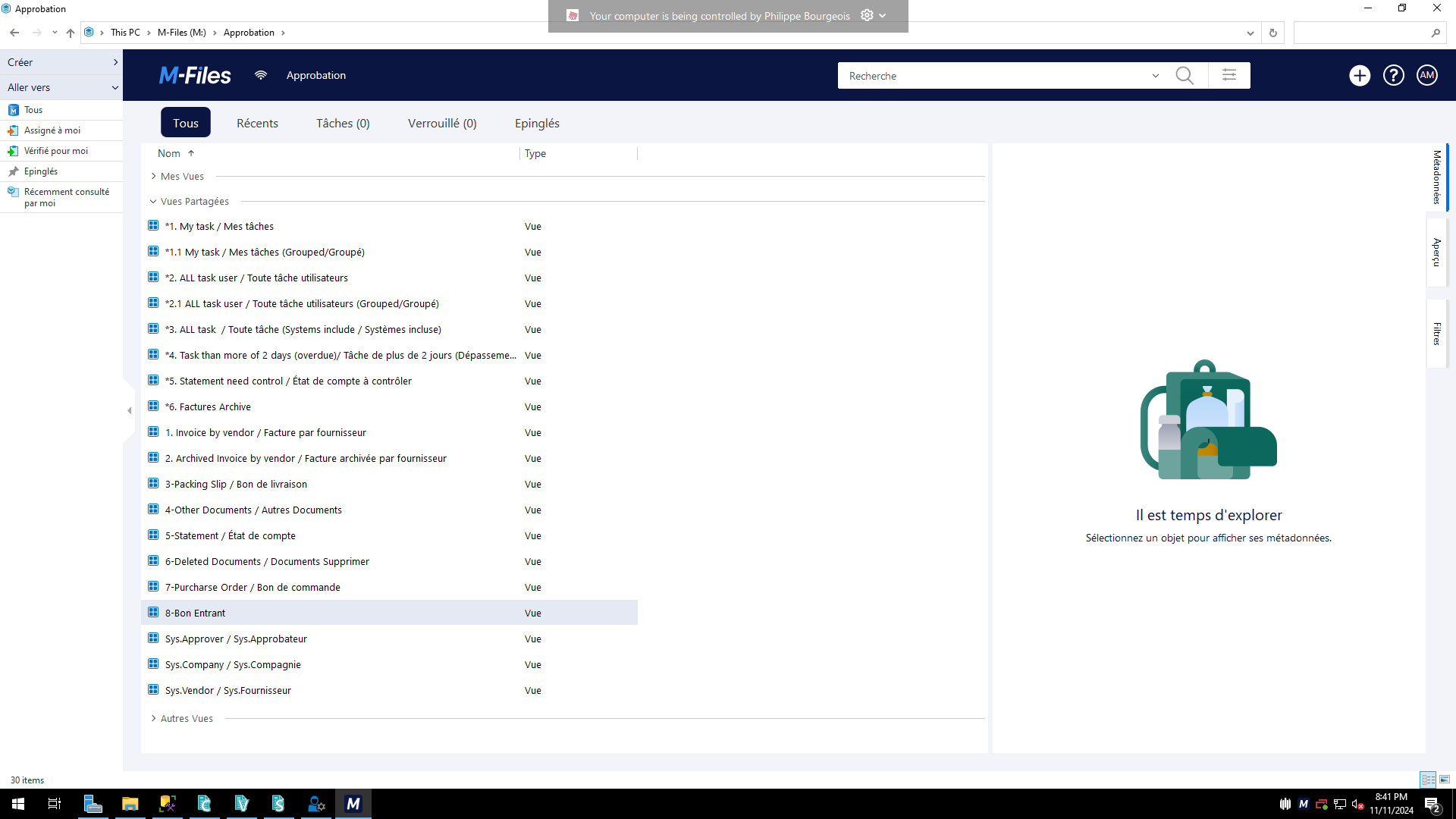The height and width of the screenshot is (819, 1456).
Task: Open the Filtres side tab
Action: point(1437,334)
